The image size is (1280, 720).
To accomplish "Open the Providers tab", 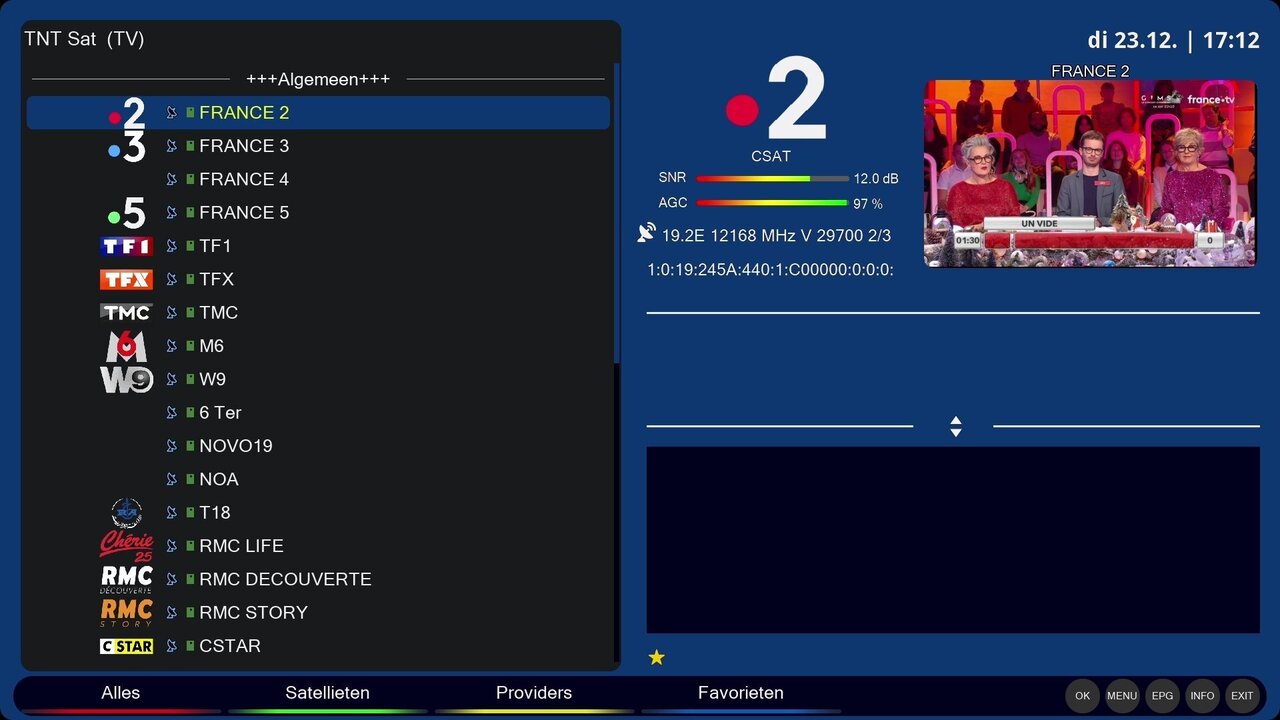I will pyautogui.click(x=534, y=693).
